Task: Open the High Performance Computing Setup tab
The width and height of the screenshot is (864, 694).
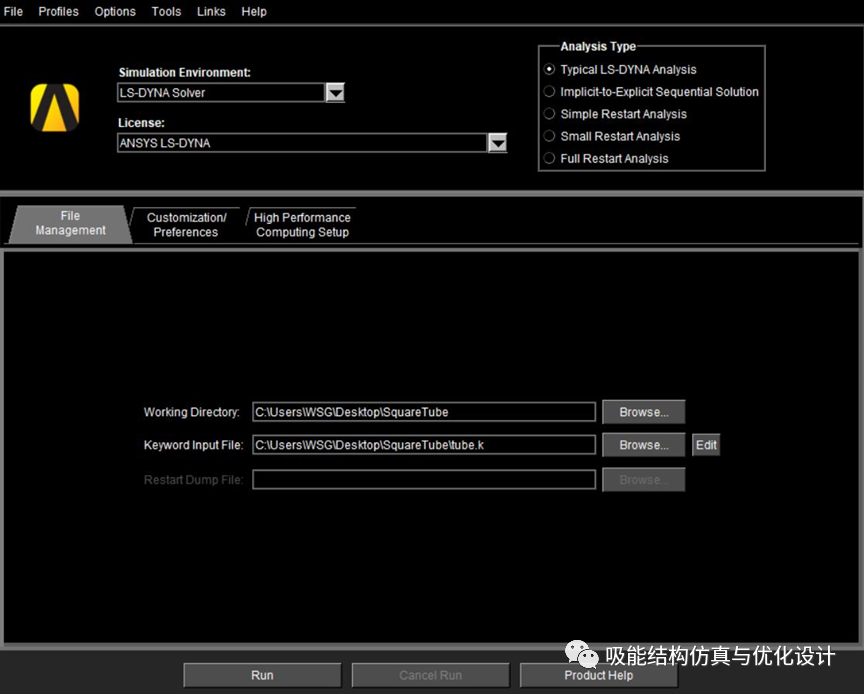Action: [301, 223]
